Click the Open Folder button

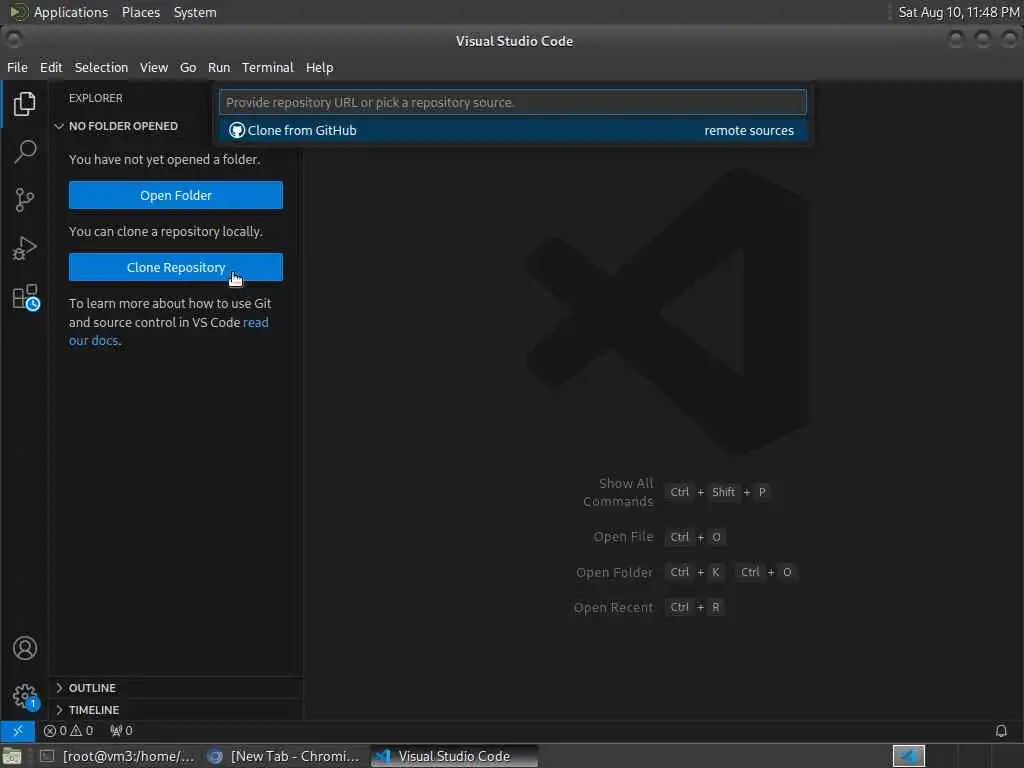click(x=176, y=195)
